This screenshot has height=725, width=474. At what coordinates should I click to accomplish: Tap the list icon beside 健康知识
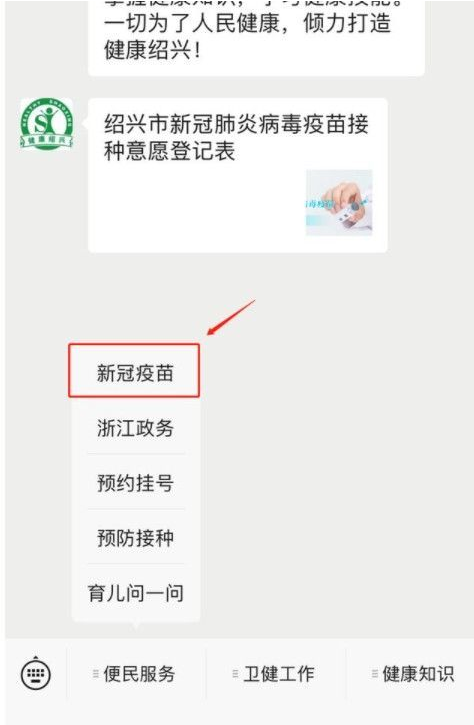[x=375, y=674]
